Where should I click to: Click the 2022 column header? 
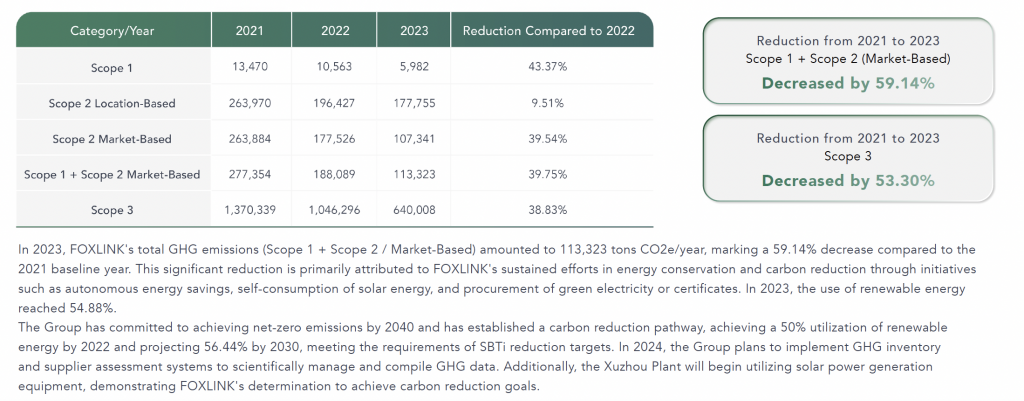[335, 31]
